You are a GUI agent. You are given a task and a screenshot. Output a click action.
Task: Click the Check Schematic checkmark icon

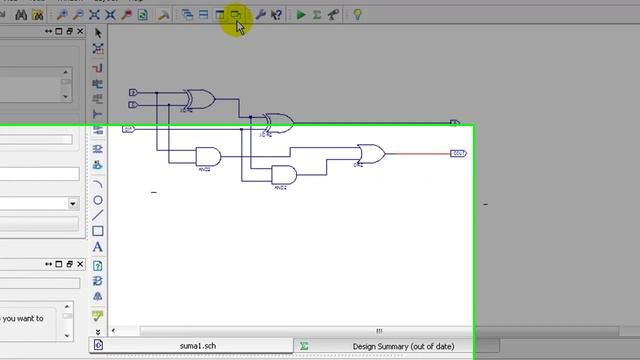(98, 316)
